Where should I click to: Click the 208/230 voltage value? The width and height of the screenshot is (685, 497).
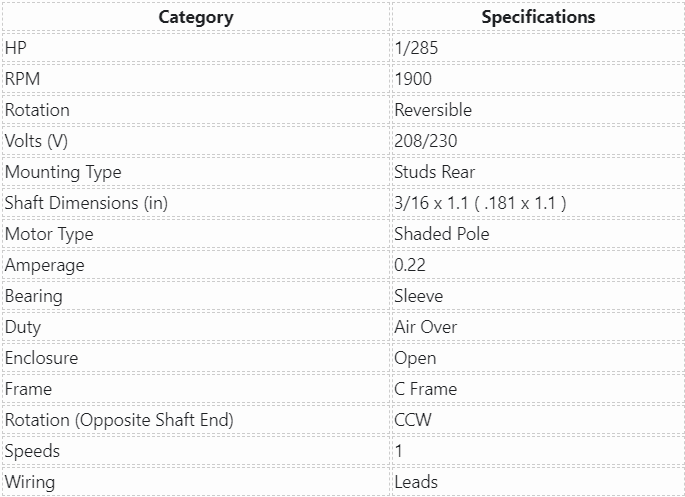[x=425, y=141]
